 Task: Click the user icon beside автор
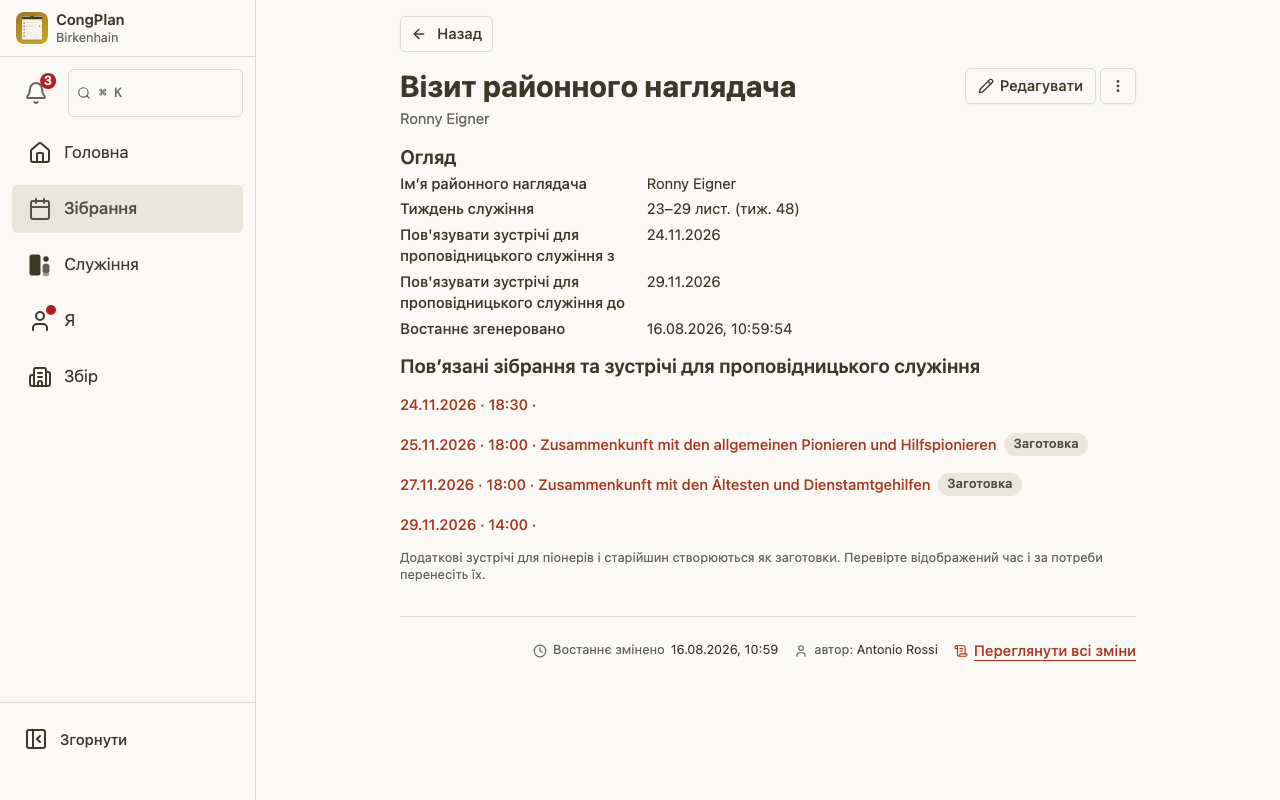801,651
